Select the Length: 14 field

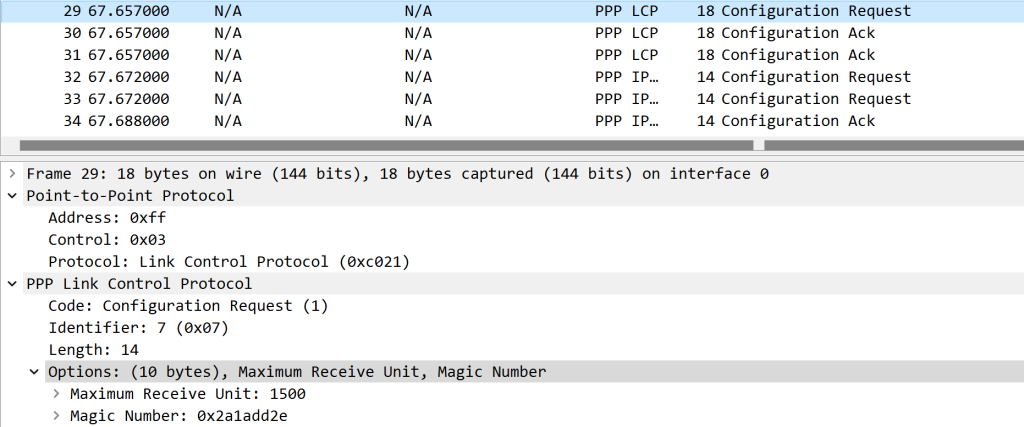[93, 350]
